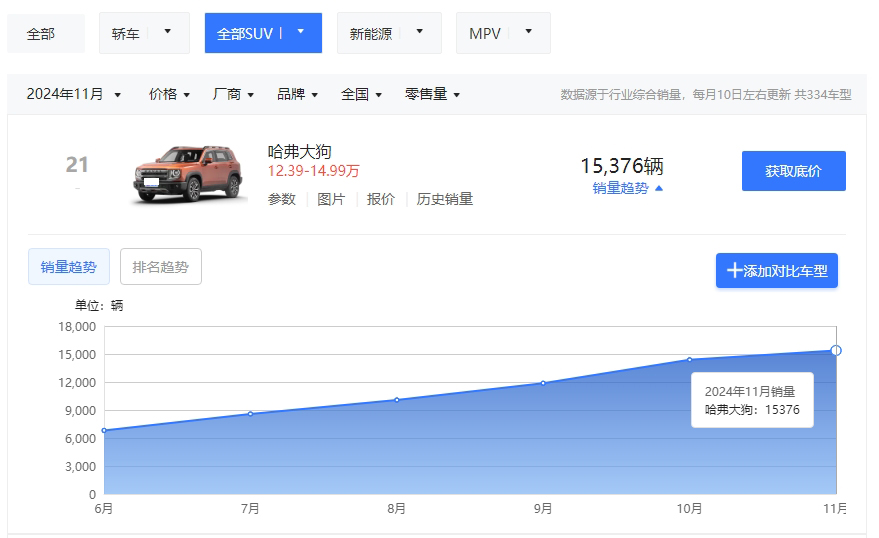Screen dimensions: 879x538
Task: Open the 厂商 filter dropdown
Action: click(x=233, y=94)
